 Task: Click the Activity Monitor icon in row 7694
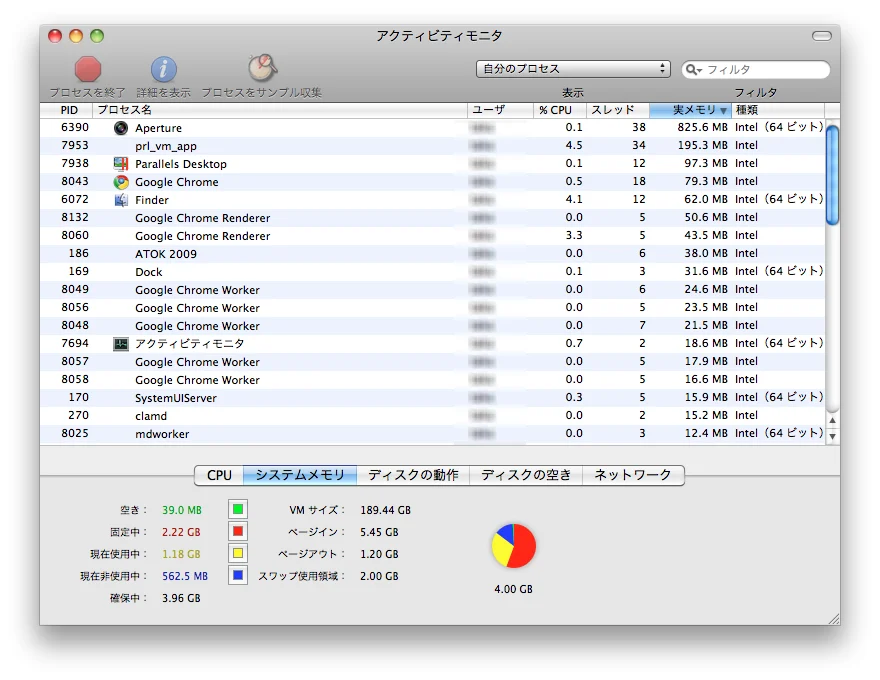[x=121, y=343]
